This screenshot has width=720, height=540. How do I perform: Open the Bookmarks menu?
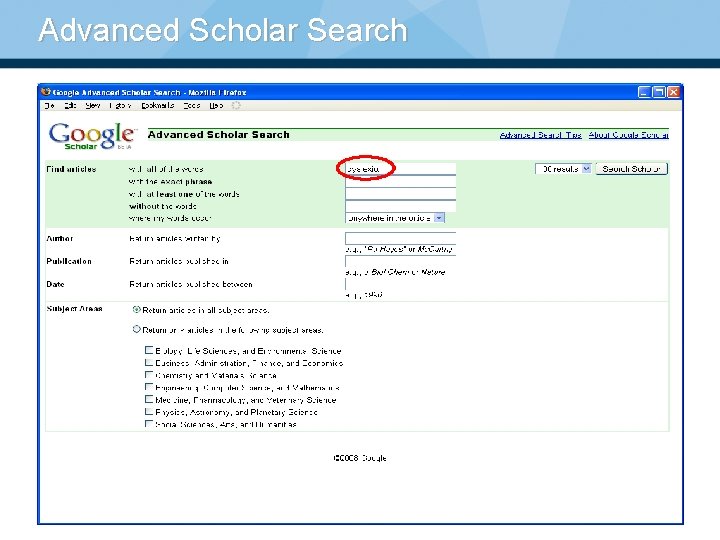pos(158,106)
